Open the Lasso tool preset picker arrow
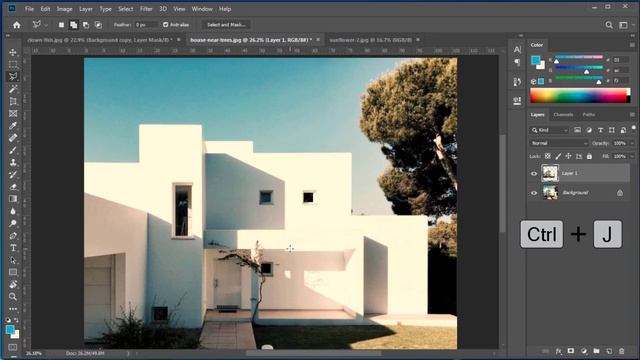Screen dimensions: 640x360 tap(46, 25)
